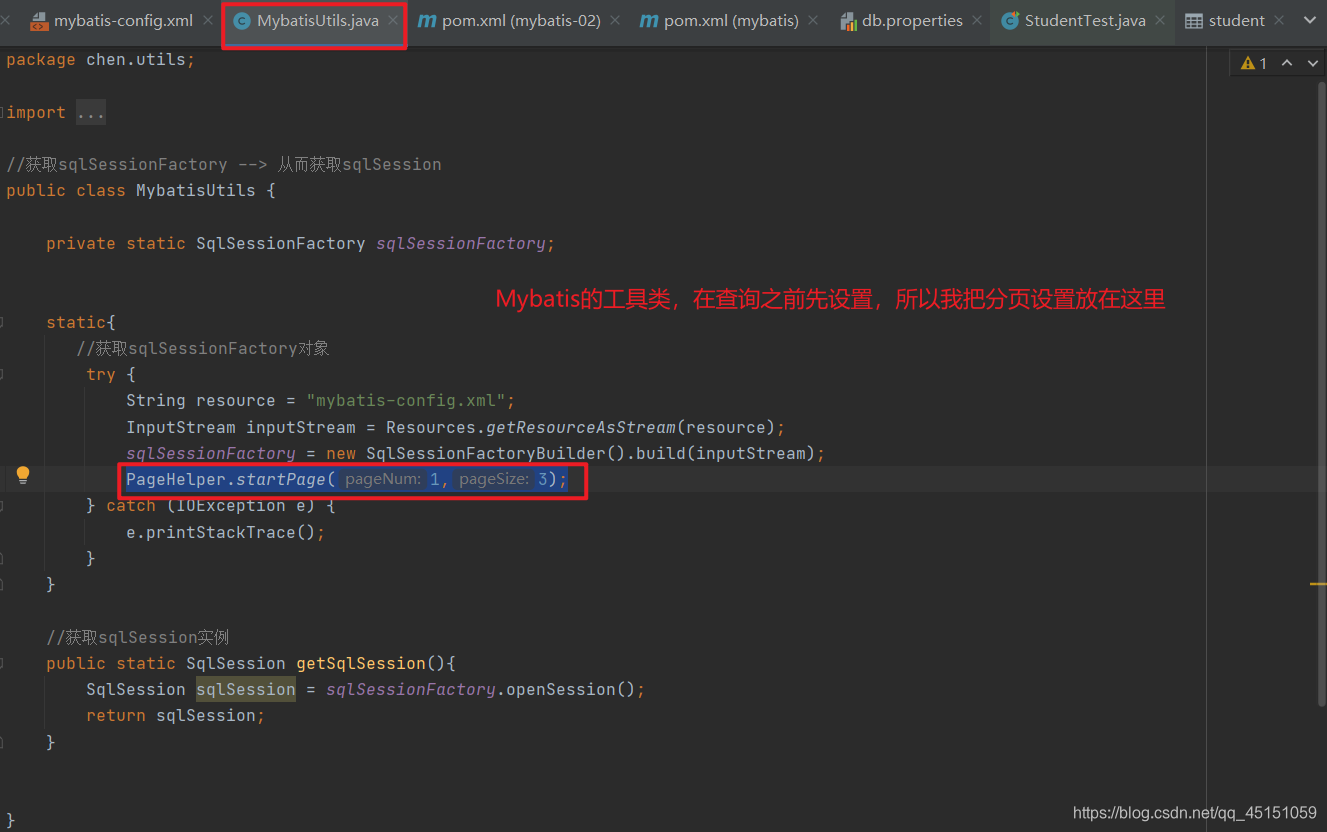Click the getResourceAsStream method call

[581, 427]
